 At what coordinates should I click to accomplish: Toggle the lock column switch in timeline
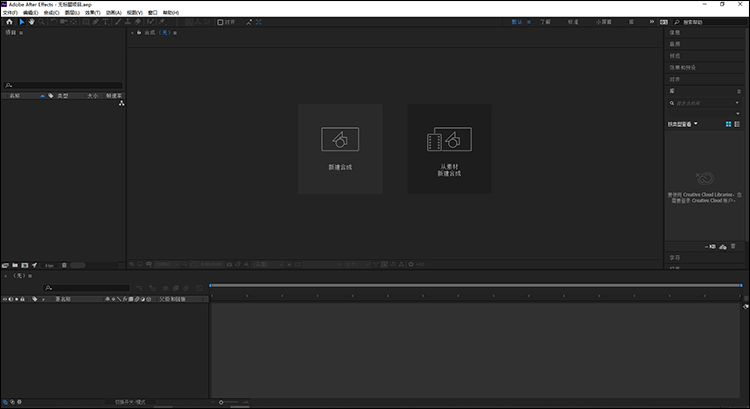22,299
